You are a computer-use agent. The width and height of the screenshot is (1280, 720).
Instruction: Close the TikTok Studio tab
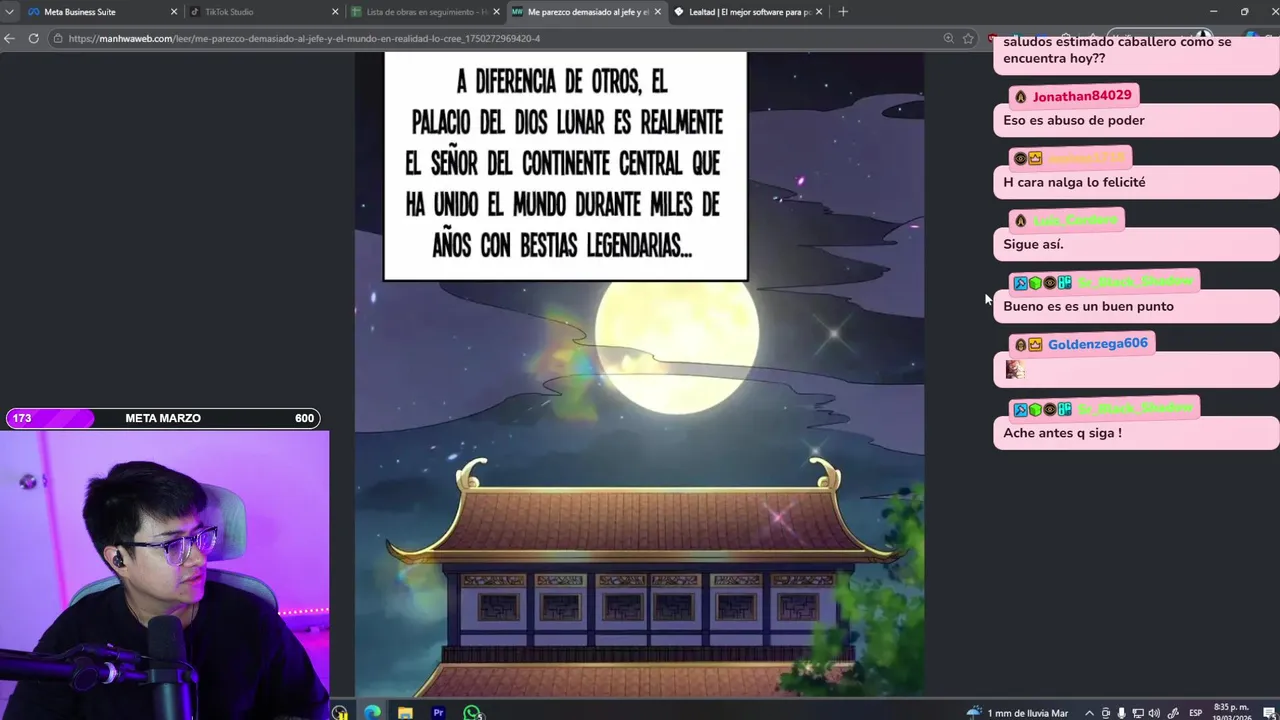click(335, 12)
